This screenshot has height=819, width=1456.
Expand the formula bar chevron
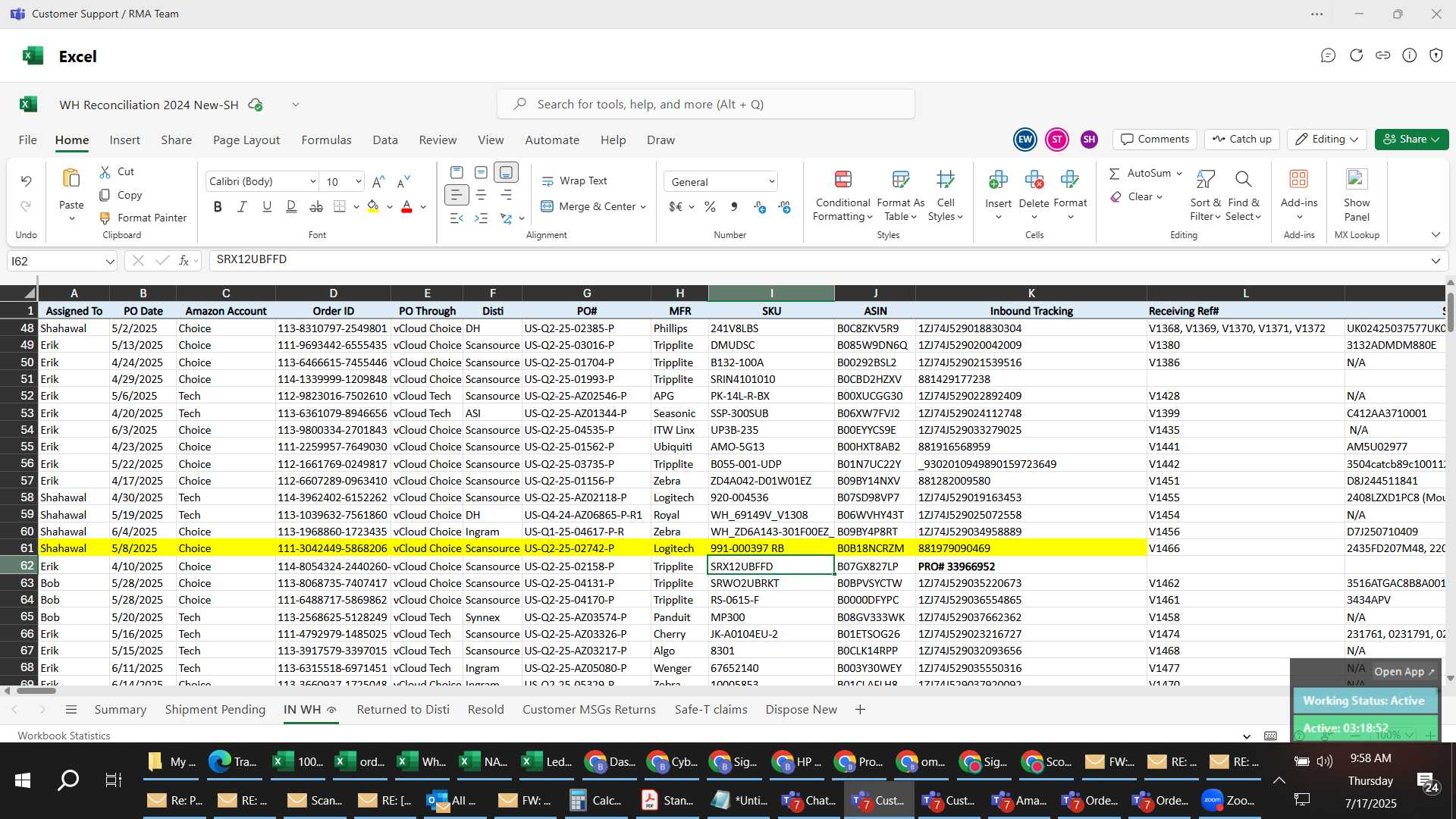tap(1435, 261)
